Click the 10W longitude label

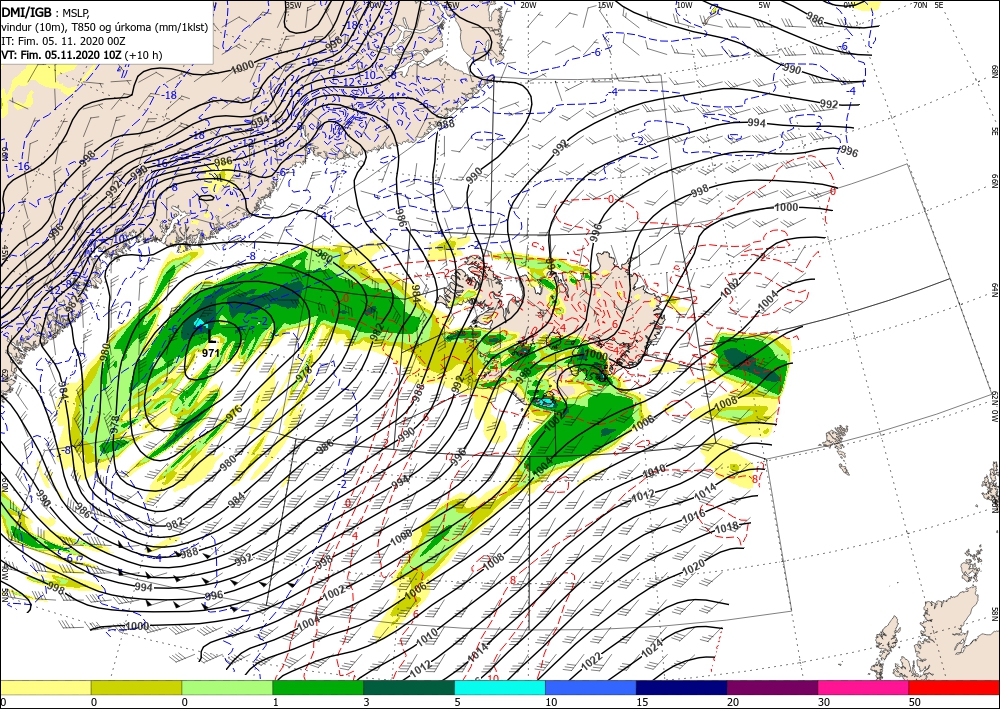(x=684, y=5)
